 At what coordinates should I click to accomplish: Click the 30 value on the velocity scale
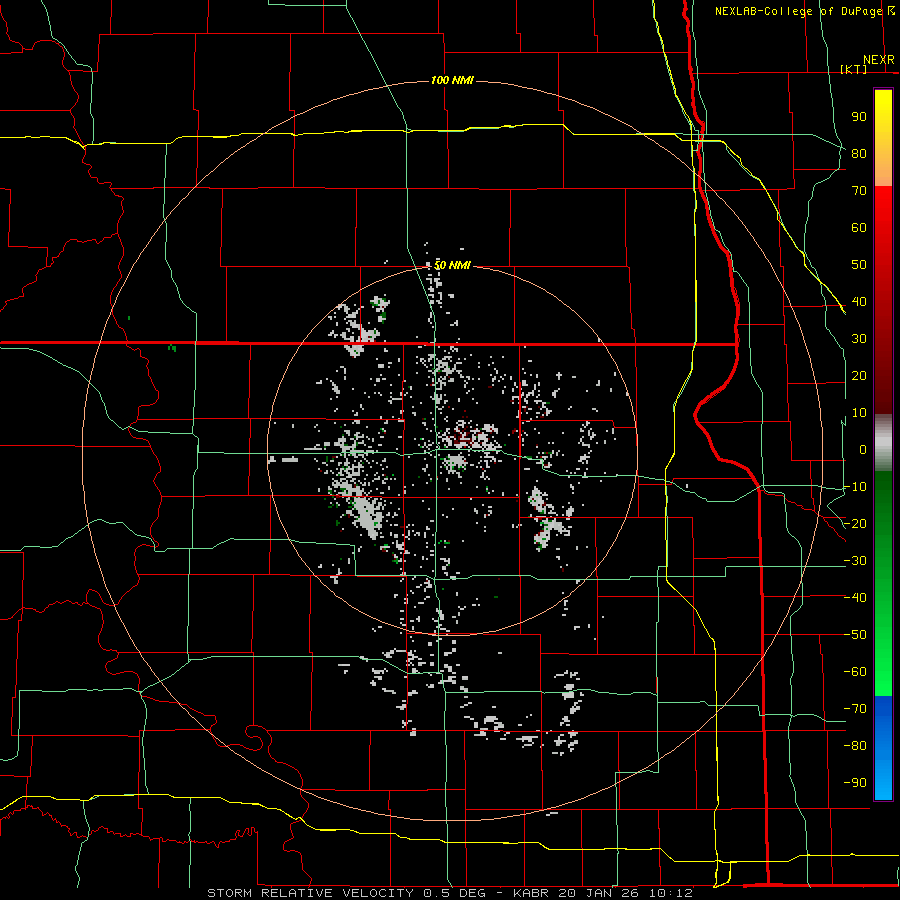pos(859,339)
